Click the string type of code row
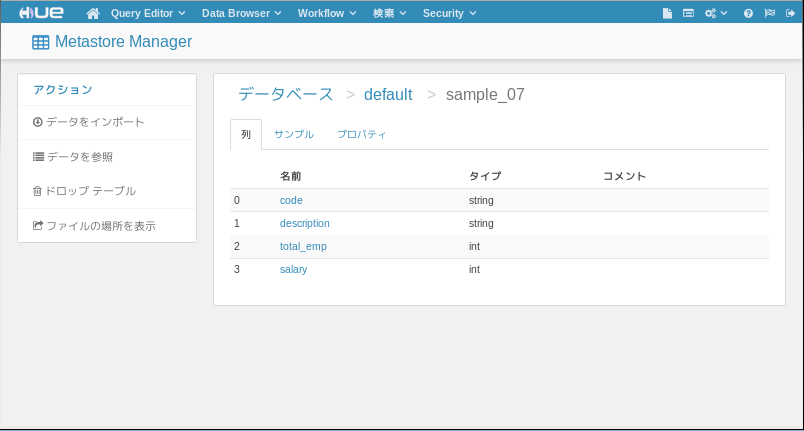Image resolution: width=804 pixels, height=431 pixels. [481, 200]
